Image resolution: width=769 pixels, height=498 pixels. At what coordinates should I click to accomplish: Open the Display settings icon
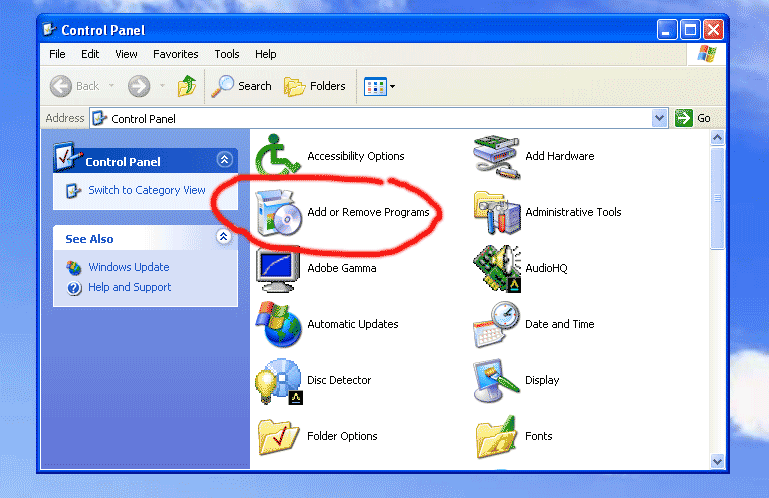[496, 381]
